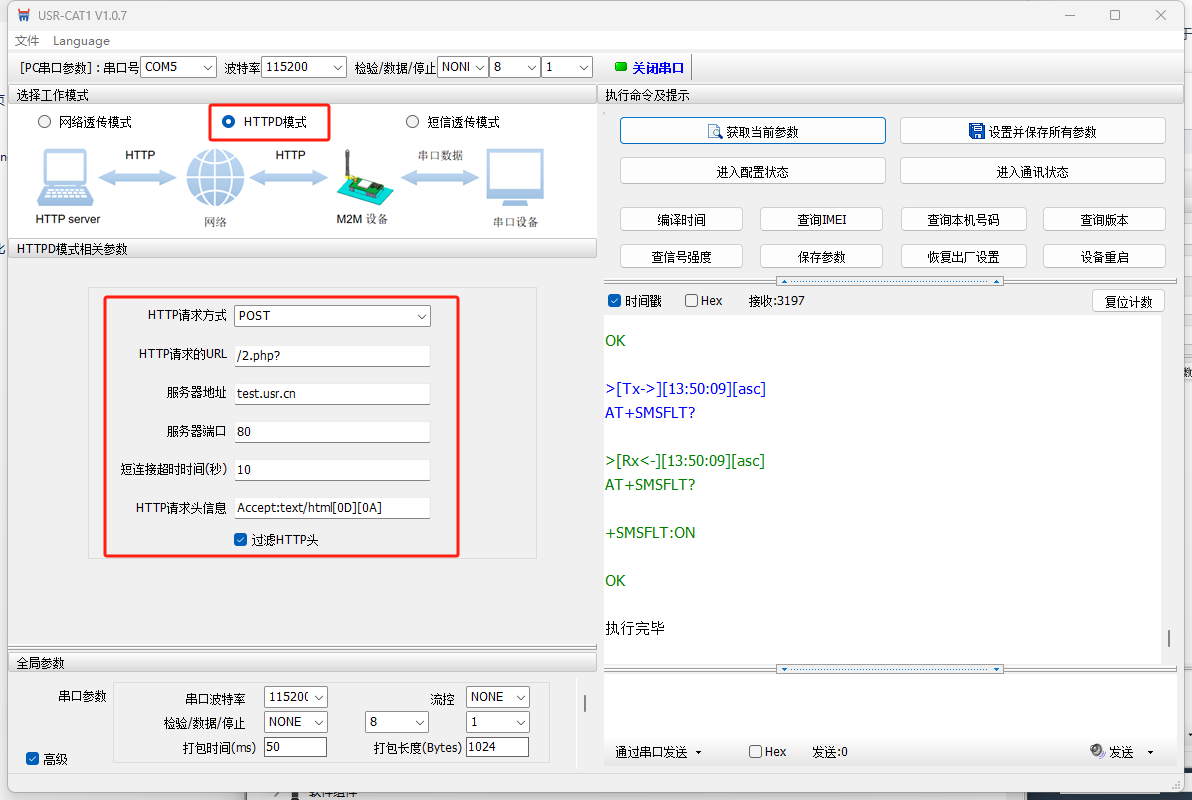Click the HTTP server laptop icon
This screenshot has width=1192, height=800.
[66, 178]
